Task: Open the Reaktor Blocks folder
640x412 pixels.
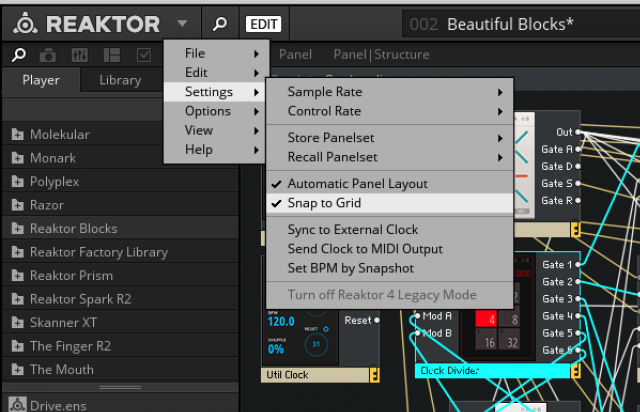Action: pyautogui.click(x=73, y=228)
